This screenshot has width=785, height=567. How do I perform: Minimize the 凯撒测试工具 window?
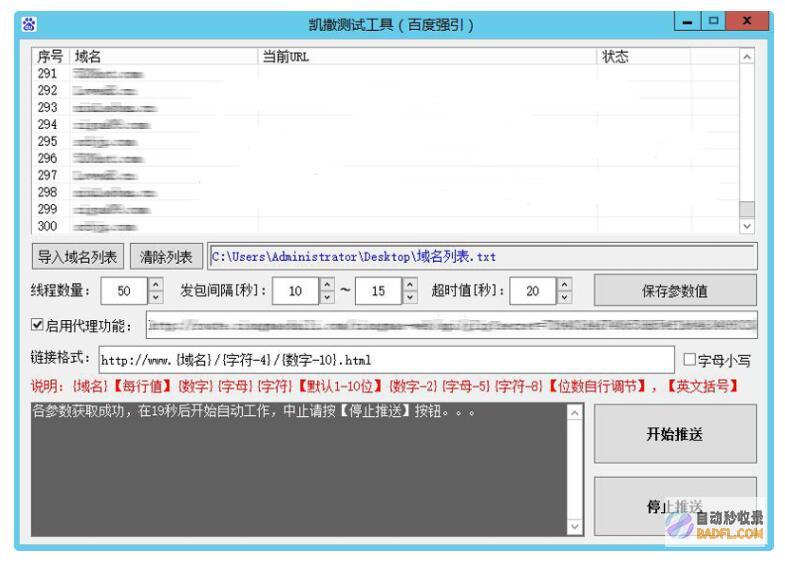(687, 21)
